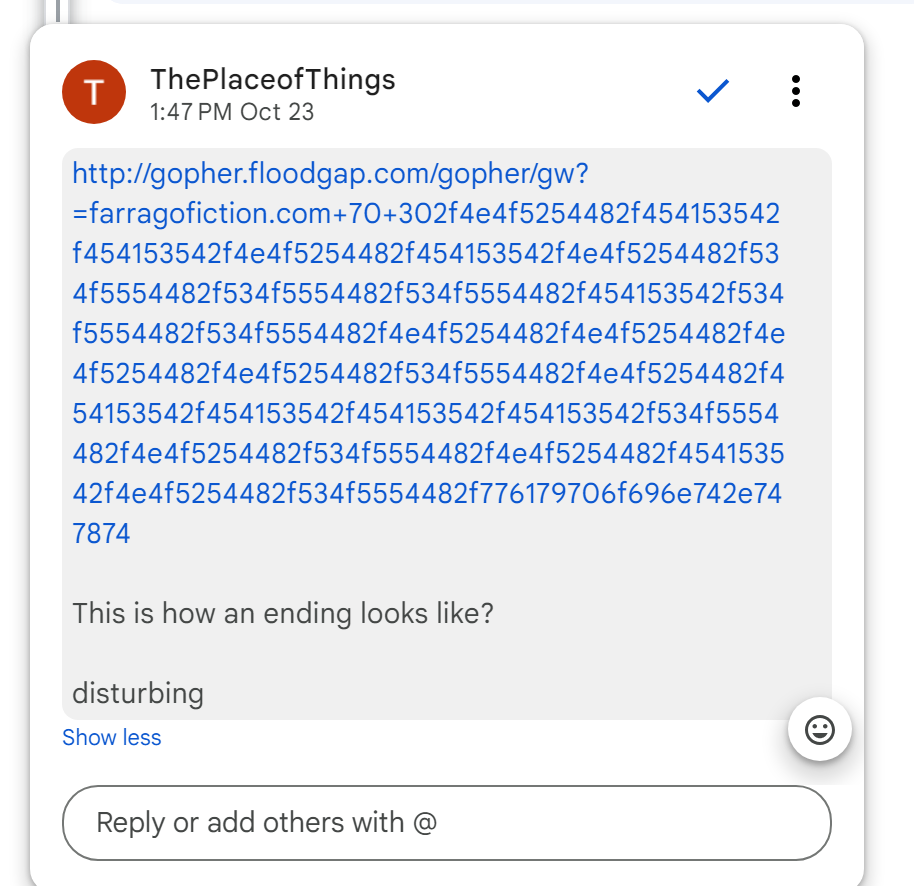Click the link line starting "f5554482f534f"

click(428, 334)
